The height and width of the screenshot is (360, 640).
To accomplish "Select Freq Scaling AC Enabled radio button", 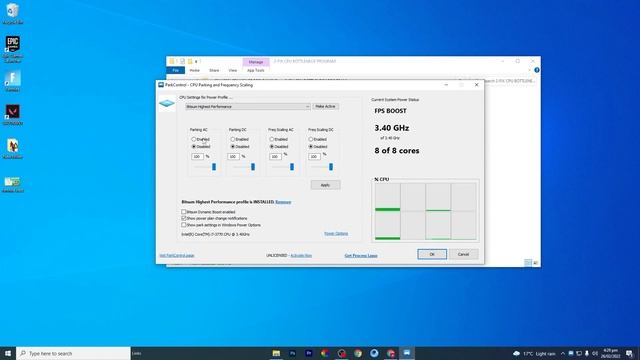I will click(271, 139).
